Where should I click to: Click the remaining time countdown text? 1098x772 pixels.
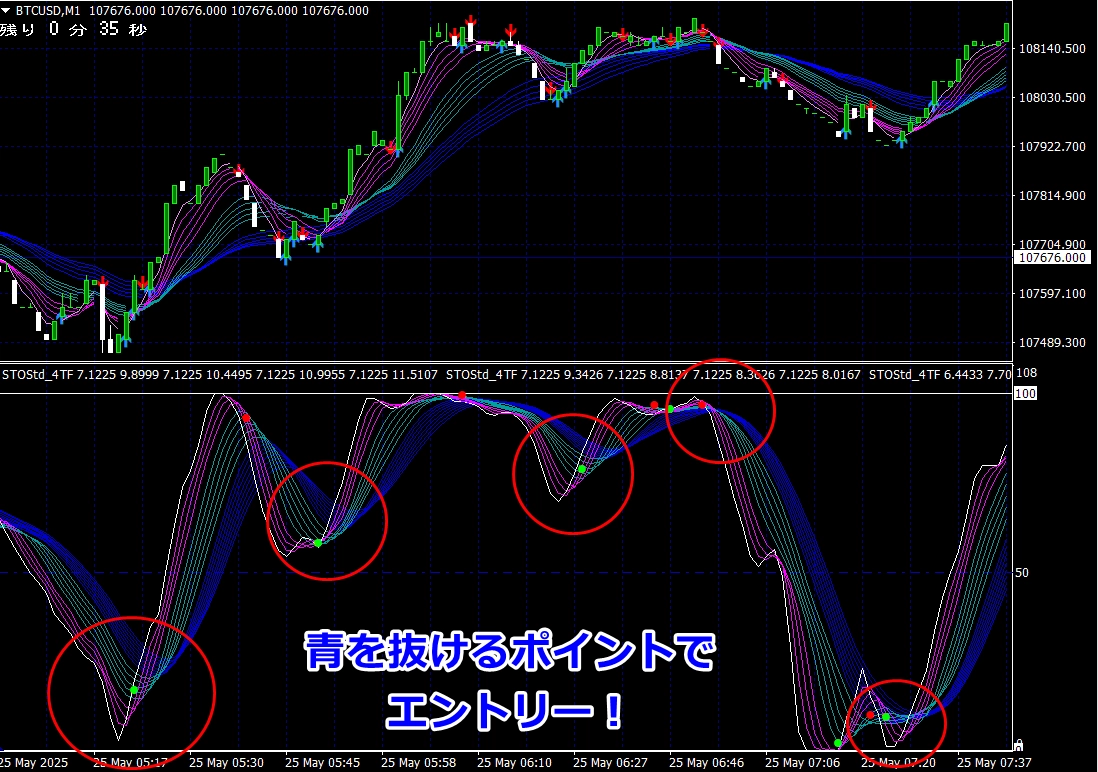(73, 29)
